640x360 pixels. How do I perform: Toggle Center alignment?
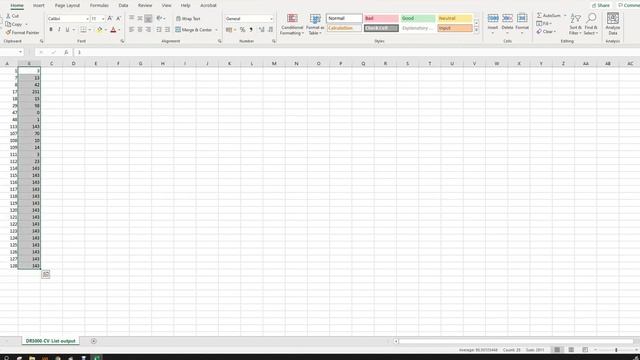140,30
